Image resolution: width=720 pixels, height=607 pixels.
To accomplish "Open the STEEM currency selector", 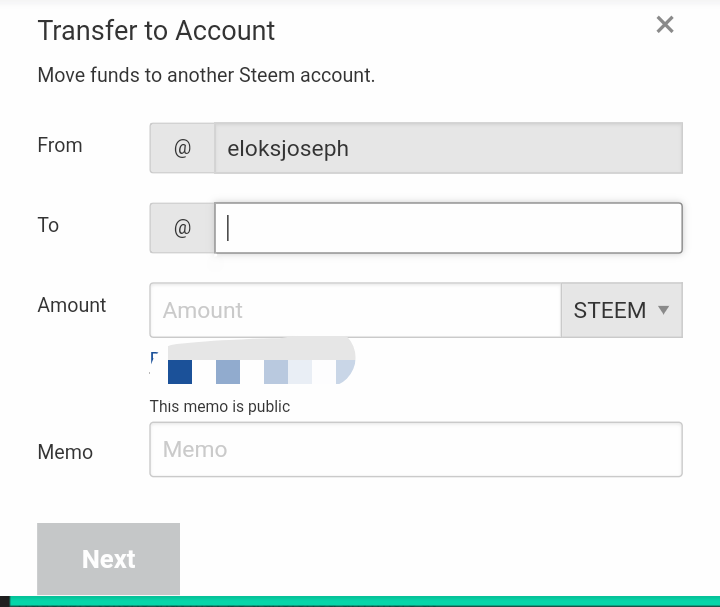I will (x=620, y=310).
